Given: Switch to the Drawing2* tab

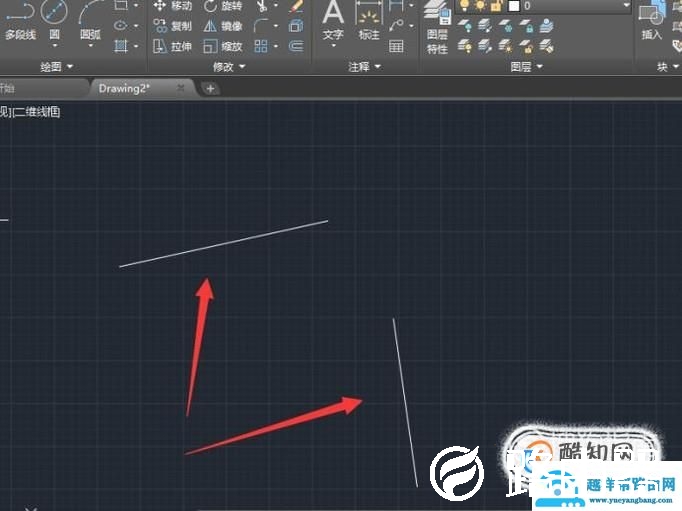Looking at the screenshot, I should [124, 88].
